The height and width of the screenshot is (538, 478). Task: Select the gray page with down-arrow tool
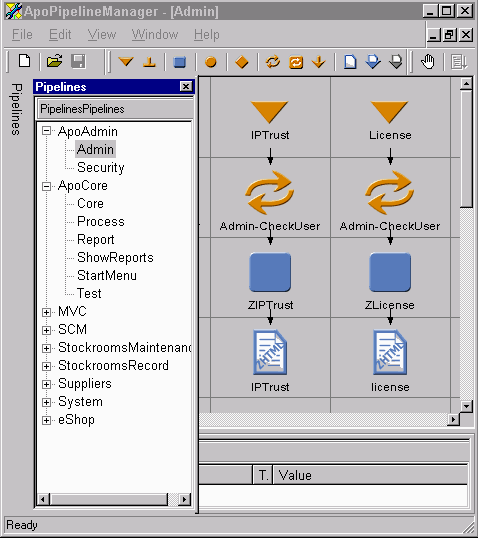396,62
